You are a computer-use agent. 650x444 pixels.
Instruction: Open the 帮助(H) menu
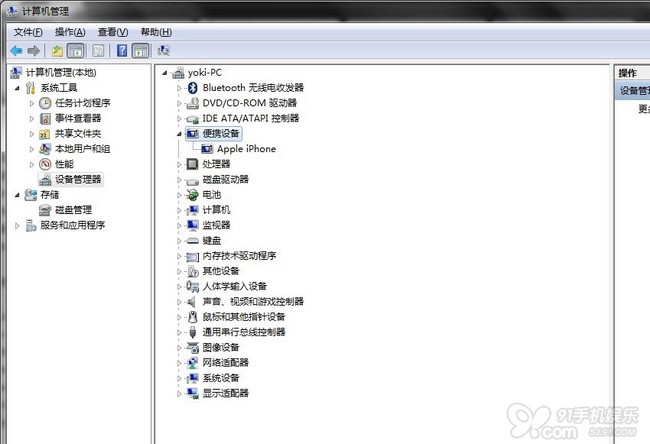coord(156,32)
